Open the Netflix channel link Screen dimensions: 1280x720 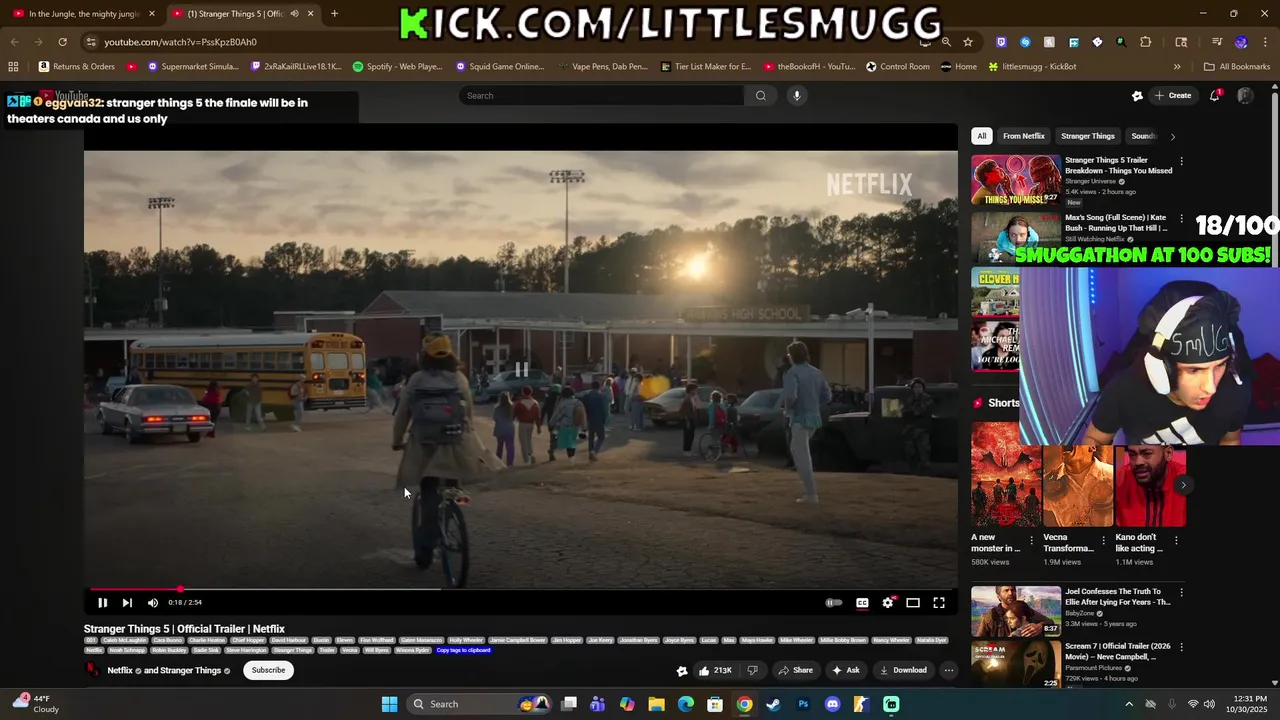(x=120, y=670)
